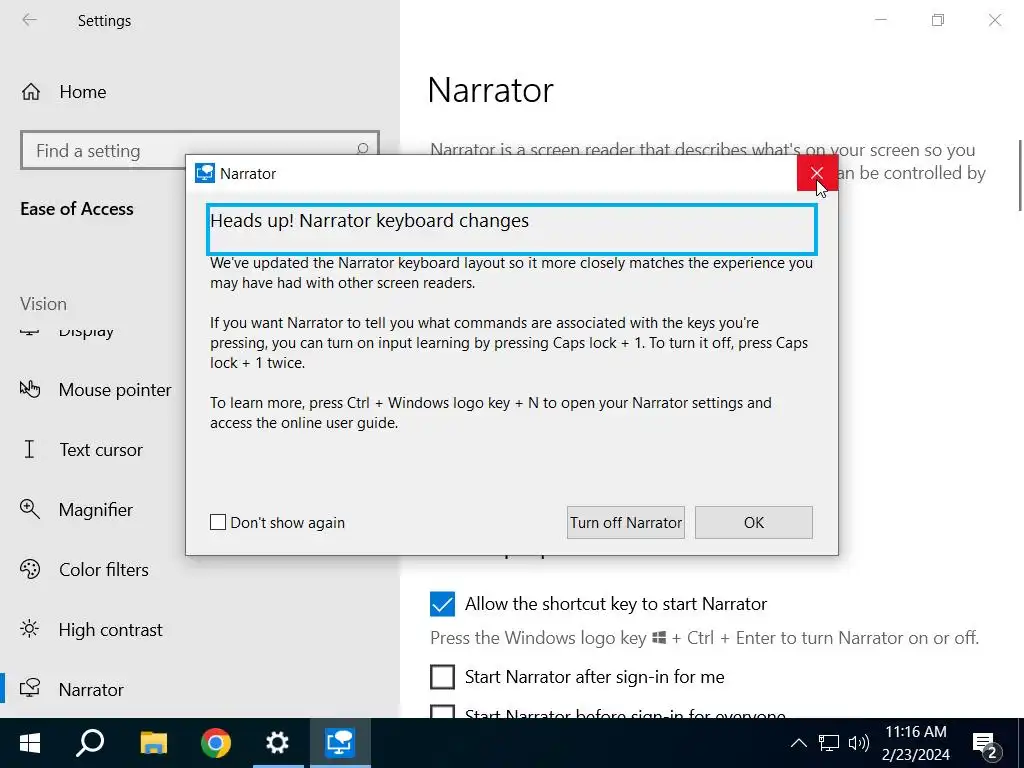Open taskbar Search
The image size is (1024, 768).
pos(90,743)
